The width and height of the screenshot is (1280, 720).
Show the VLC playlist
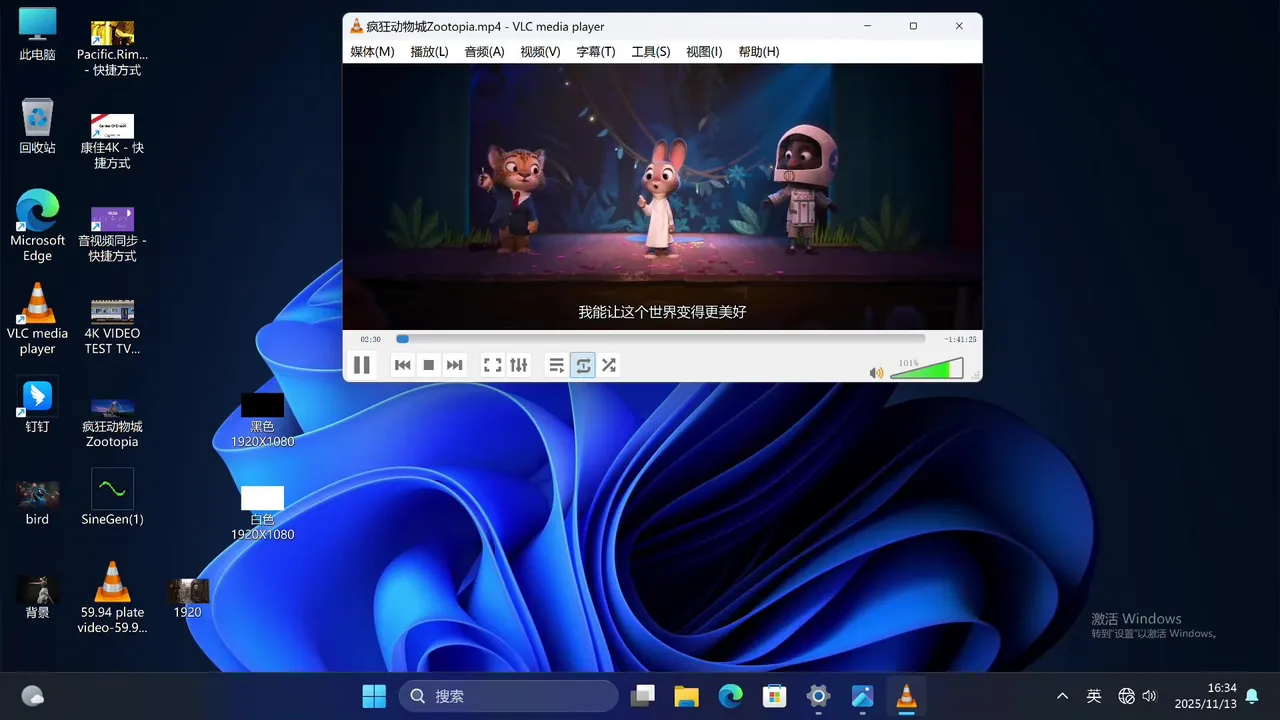coord(557,365)
